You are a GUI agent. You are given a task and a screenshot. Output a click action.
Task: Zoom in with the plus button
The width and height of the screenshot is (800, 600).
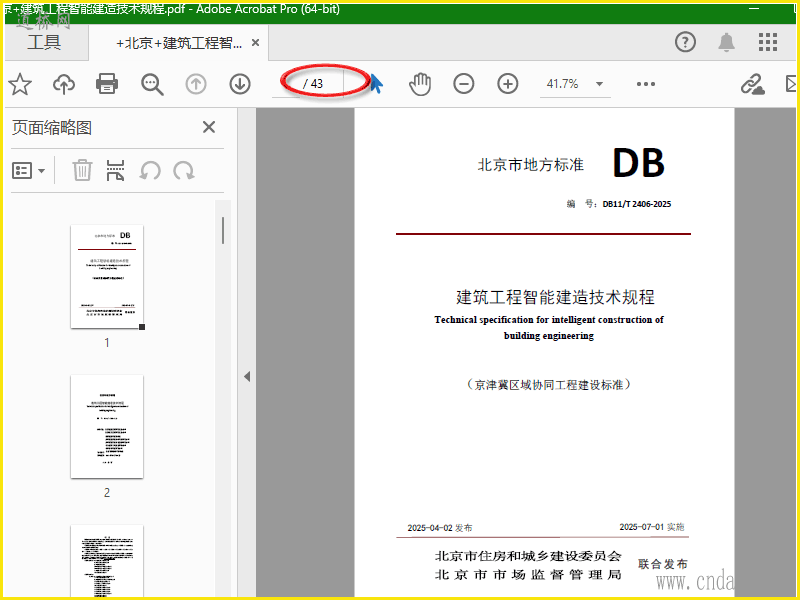pos(508,84)
